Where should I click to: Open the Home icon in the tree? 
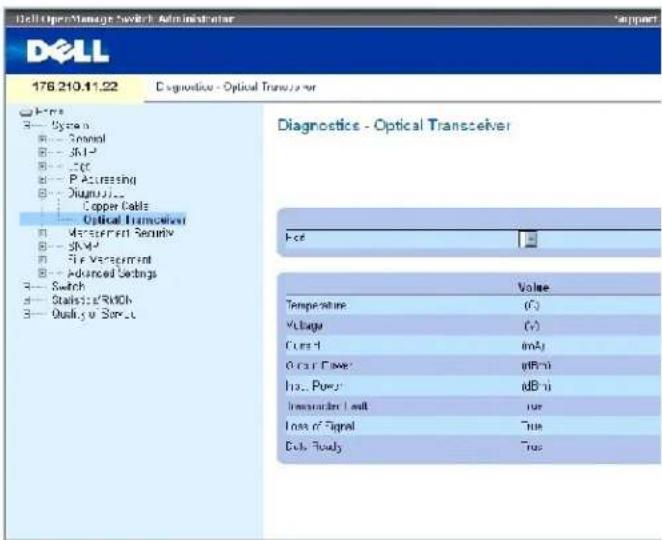click(x=26, y=112)
